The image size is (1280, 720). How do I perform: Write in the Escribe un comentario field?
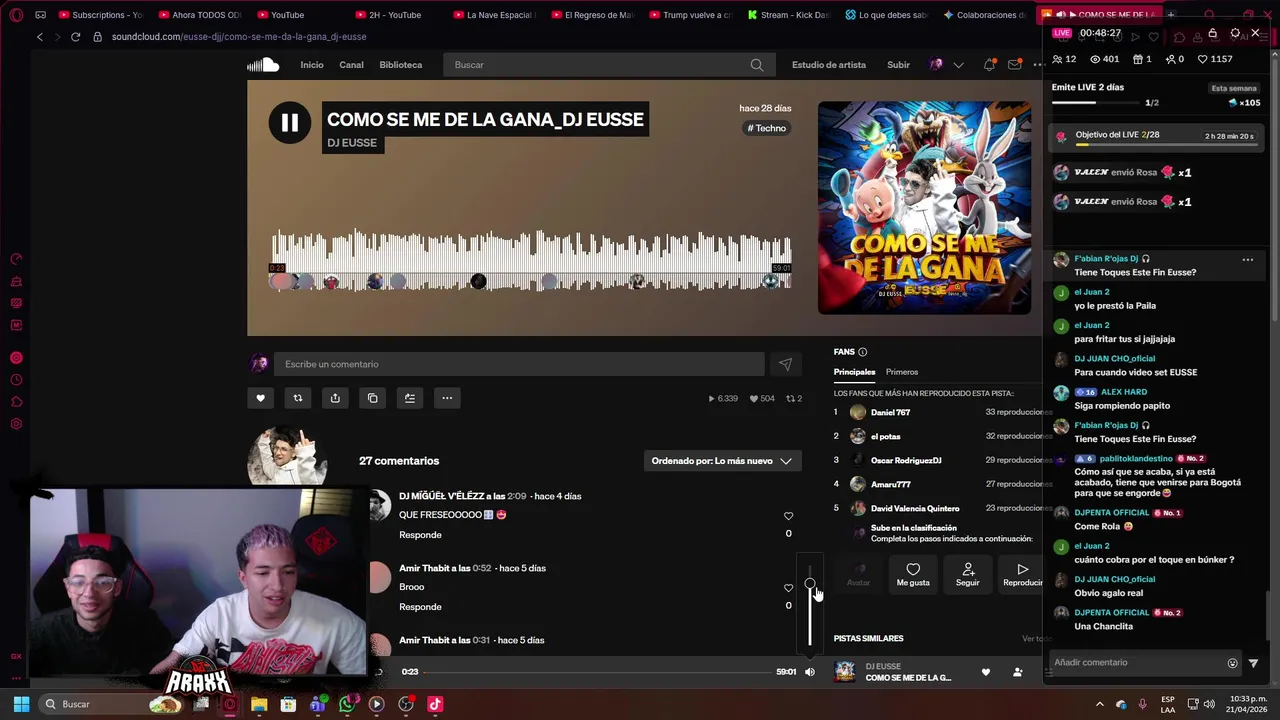520,364
